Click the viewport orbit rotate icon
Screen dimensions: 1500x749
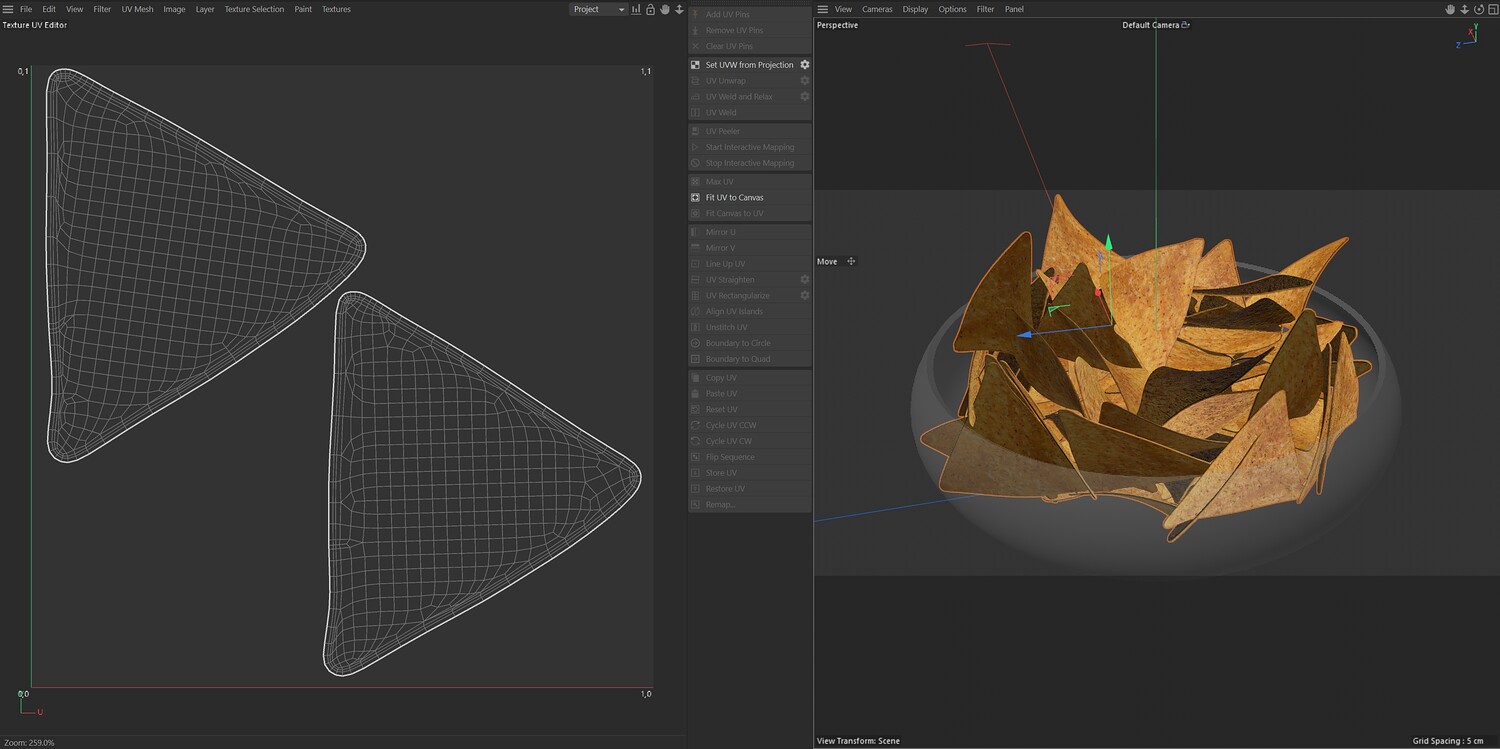click(x=1477, y=9)
